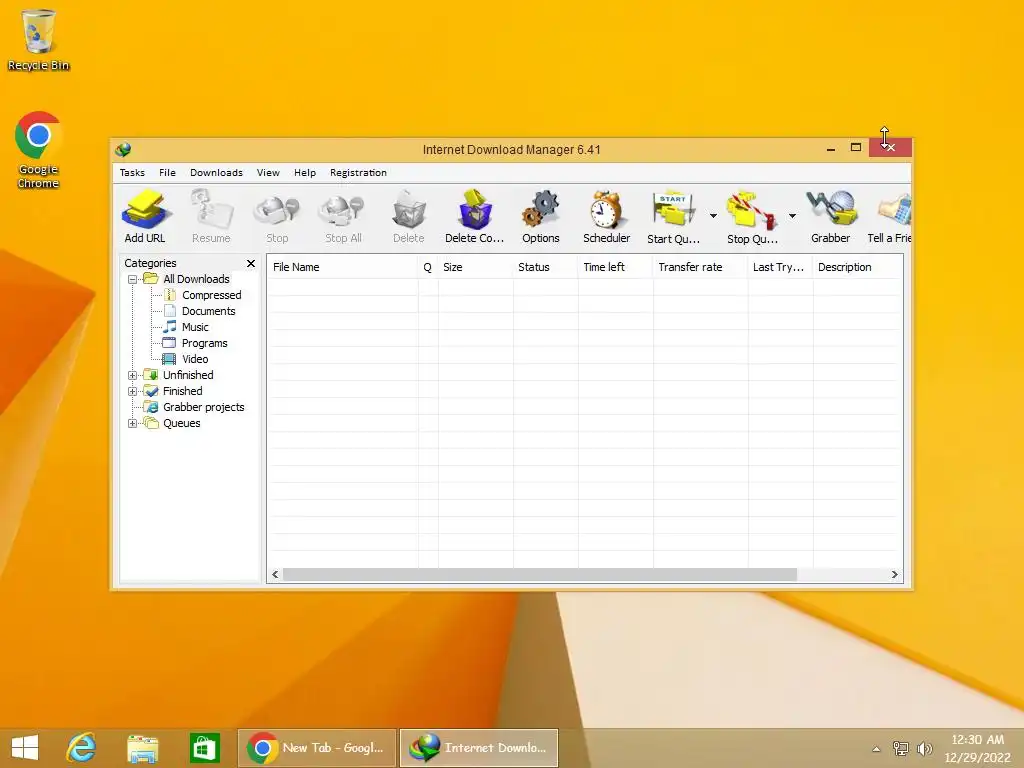Open the Downloads menu

click(216, 172)
